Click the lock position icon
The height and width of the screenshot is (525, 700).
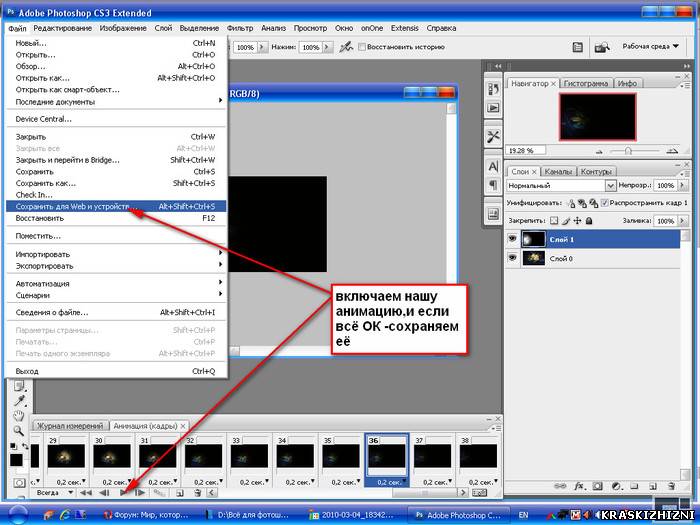point(577,221)
